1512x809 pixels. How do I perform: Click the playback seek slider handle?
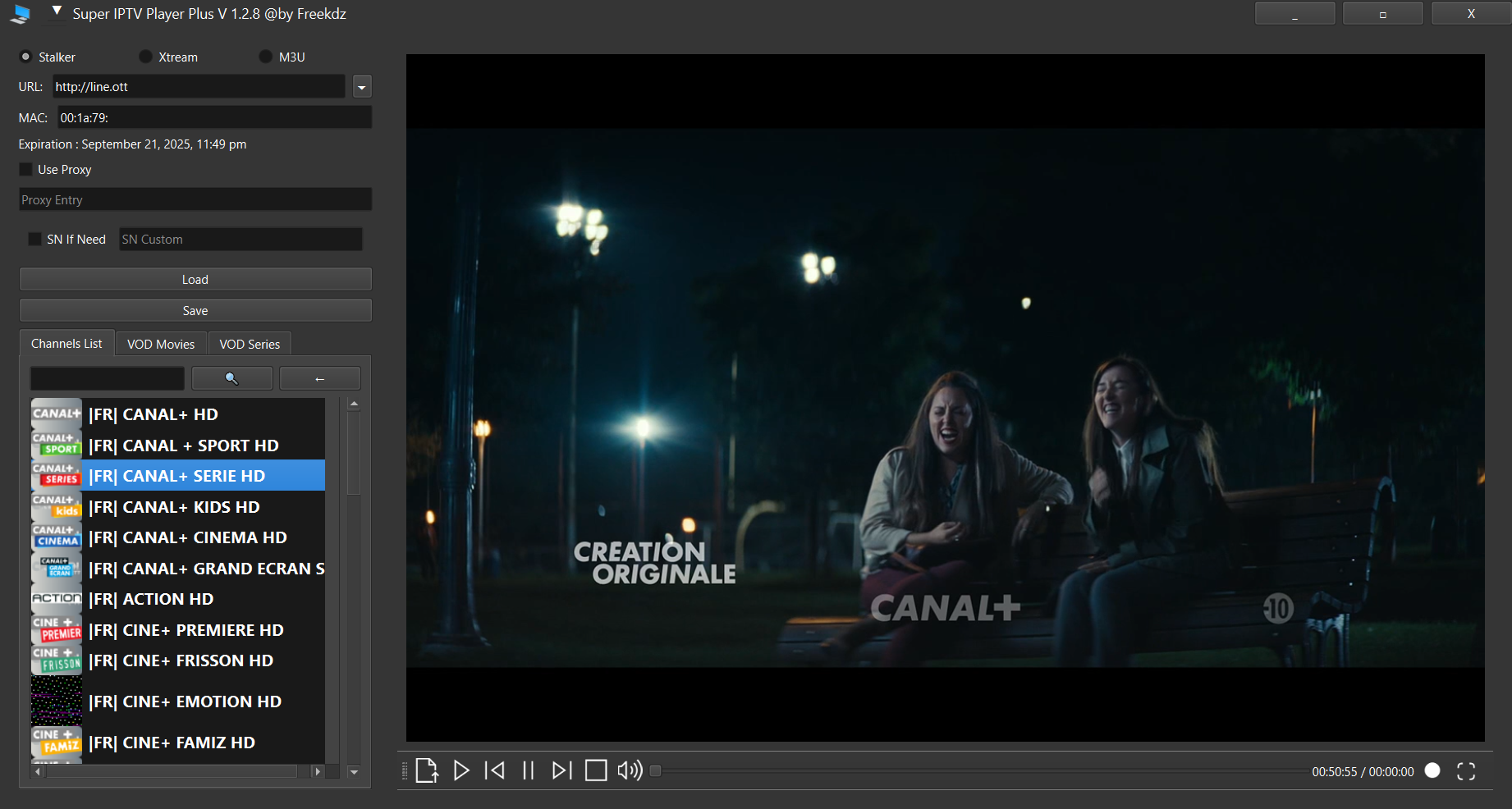(x=655, y=770)
